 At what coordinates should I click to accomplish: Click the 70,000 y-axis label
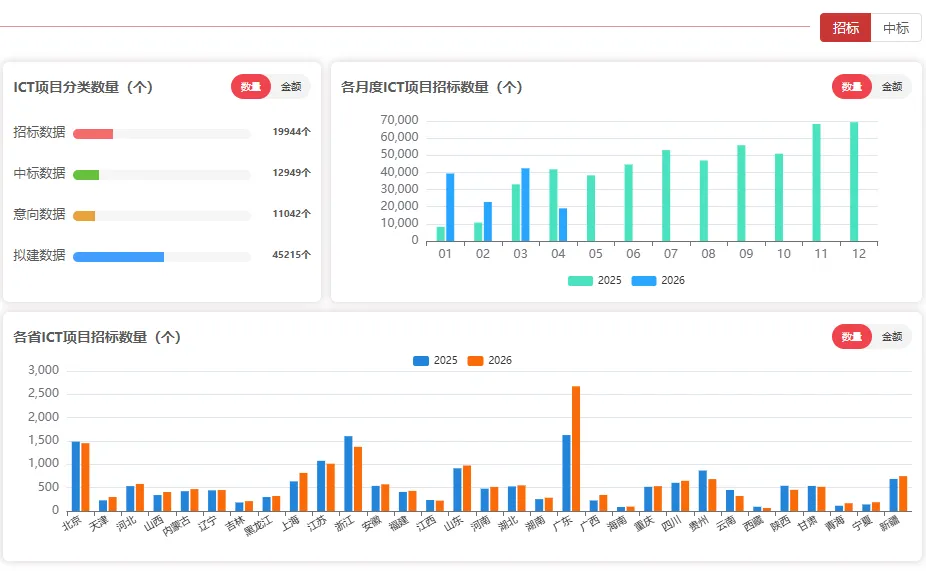pyautogui.click(x=399, y=120)
